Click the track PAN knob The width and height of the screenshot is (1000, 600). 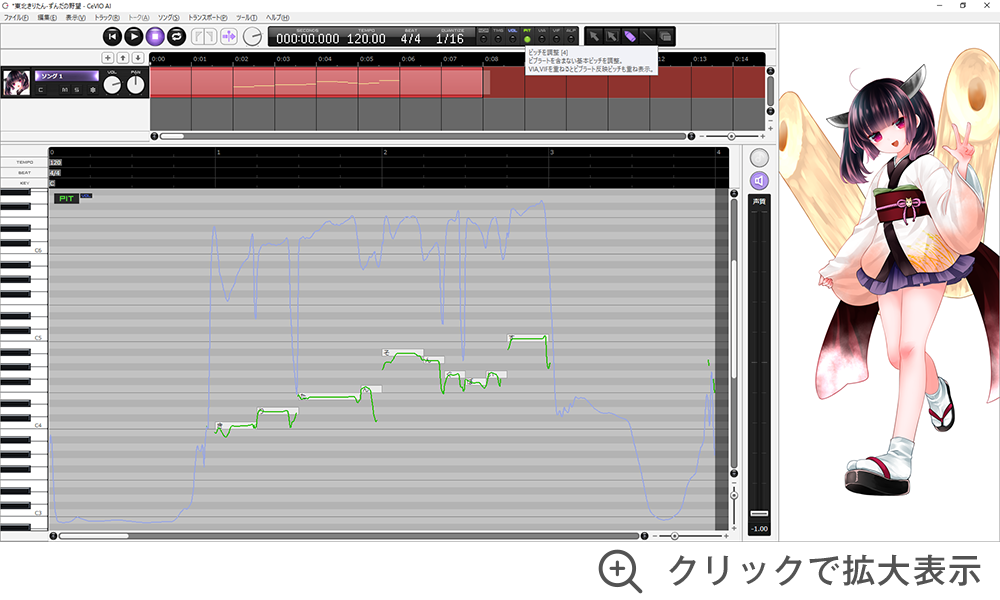point(136,84)
